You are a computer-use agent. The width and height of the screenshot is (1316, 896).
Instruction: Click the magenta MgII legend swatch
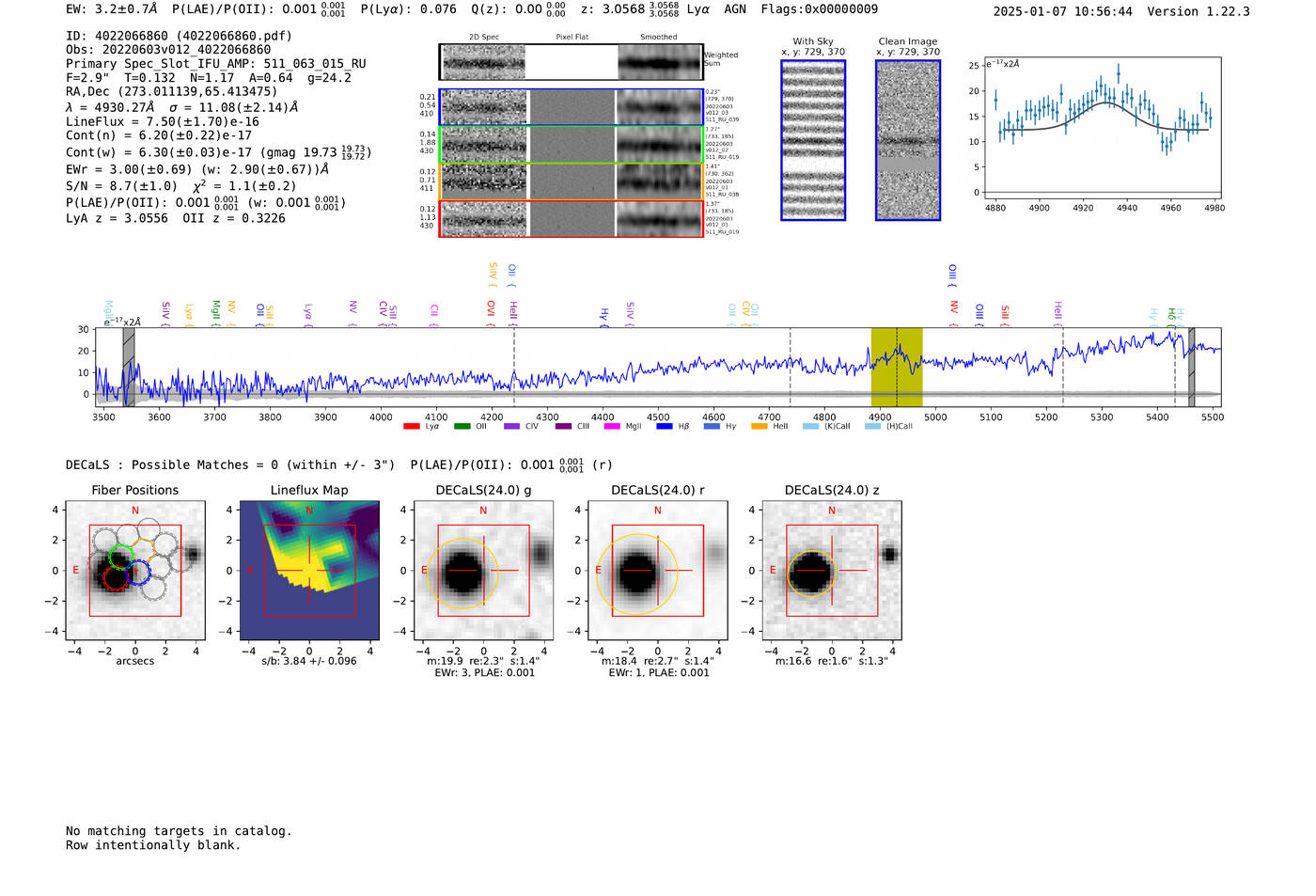point(611,427)
